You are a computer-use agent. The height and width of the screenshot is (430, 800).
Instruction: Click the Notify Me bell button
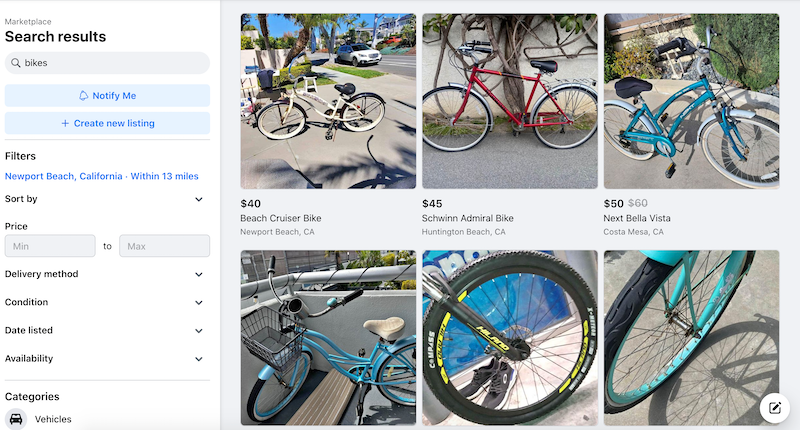tap(107, 96)
